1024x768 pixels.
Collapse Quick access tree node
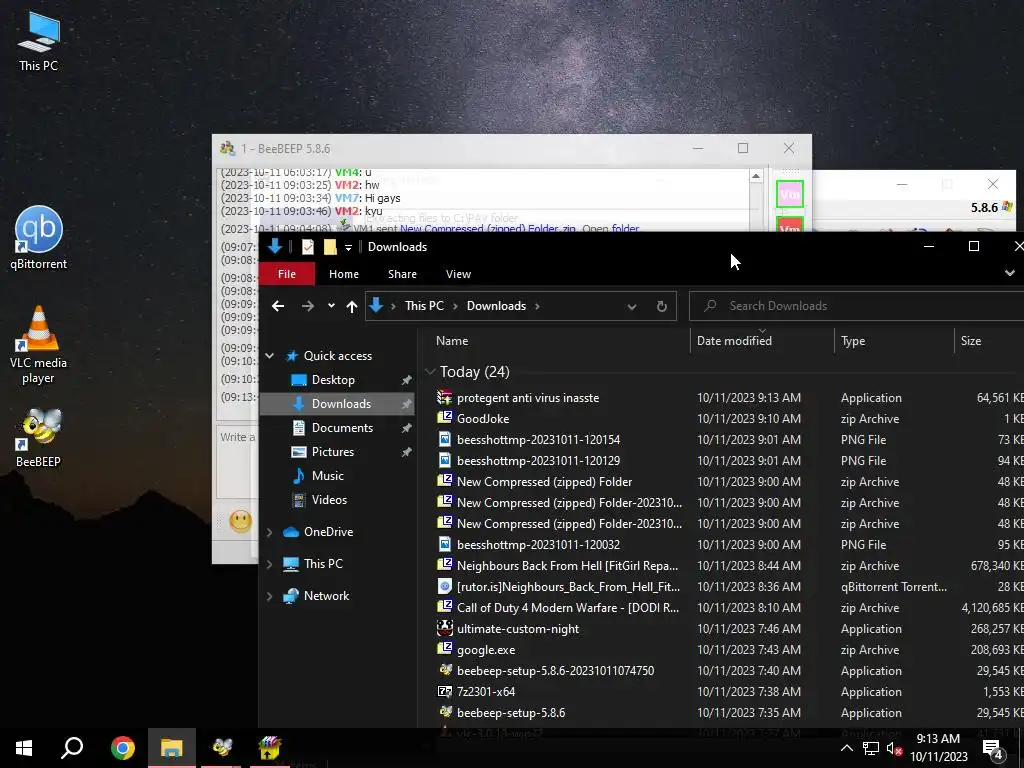click(x=270, y=356)
